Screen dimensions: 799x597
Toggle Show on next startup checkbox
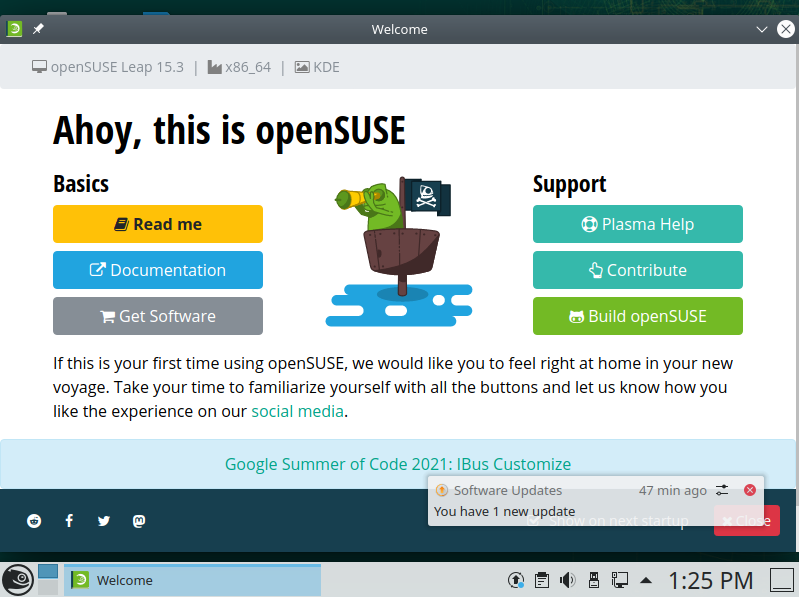[533, 521]
